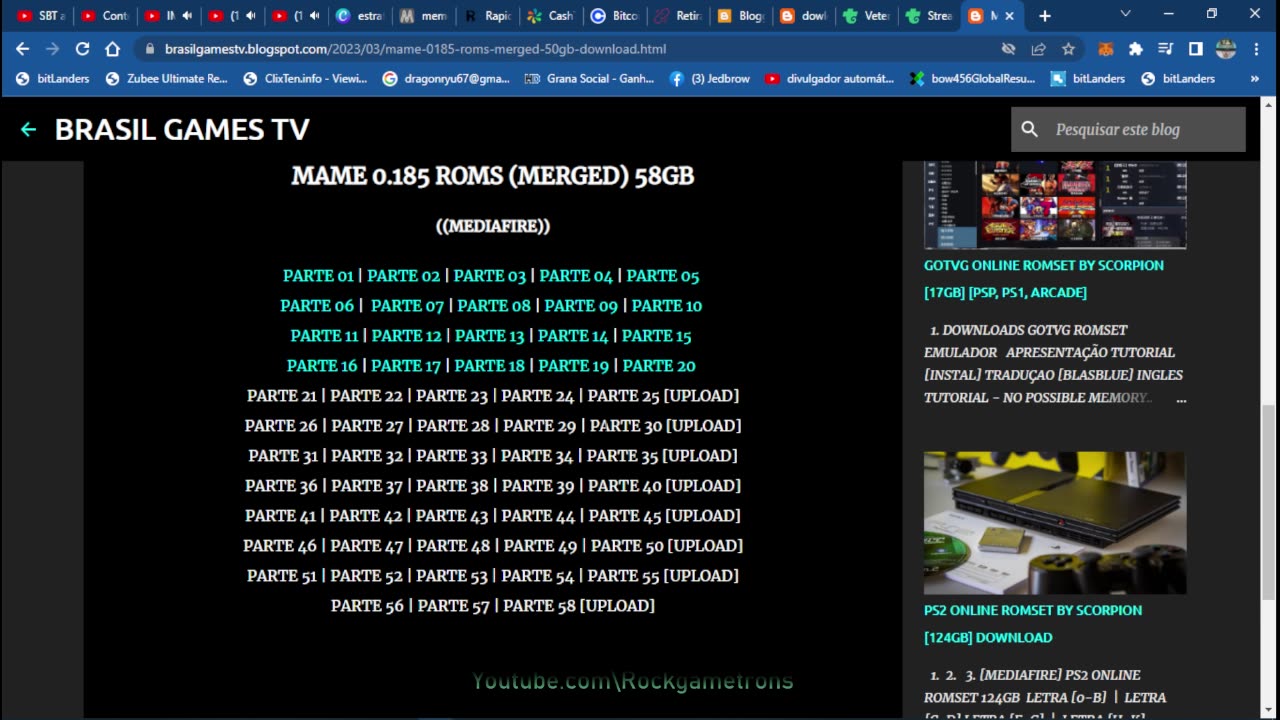Click the scrollbar down arrow
This screenshot has width=1280, height=720.
pos(1268,711)
